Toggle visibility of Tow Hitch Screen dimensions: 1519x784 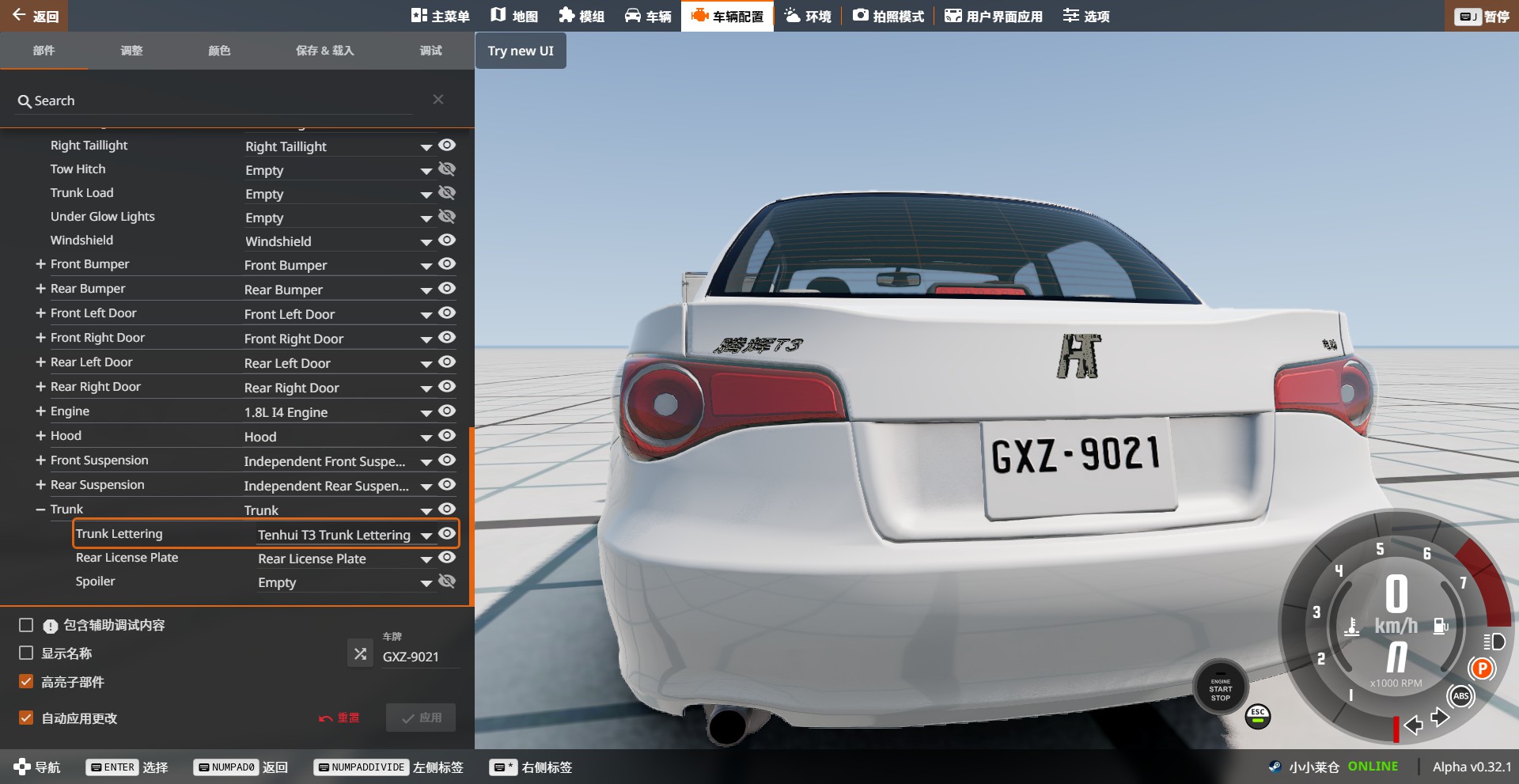click(447, 169)
